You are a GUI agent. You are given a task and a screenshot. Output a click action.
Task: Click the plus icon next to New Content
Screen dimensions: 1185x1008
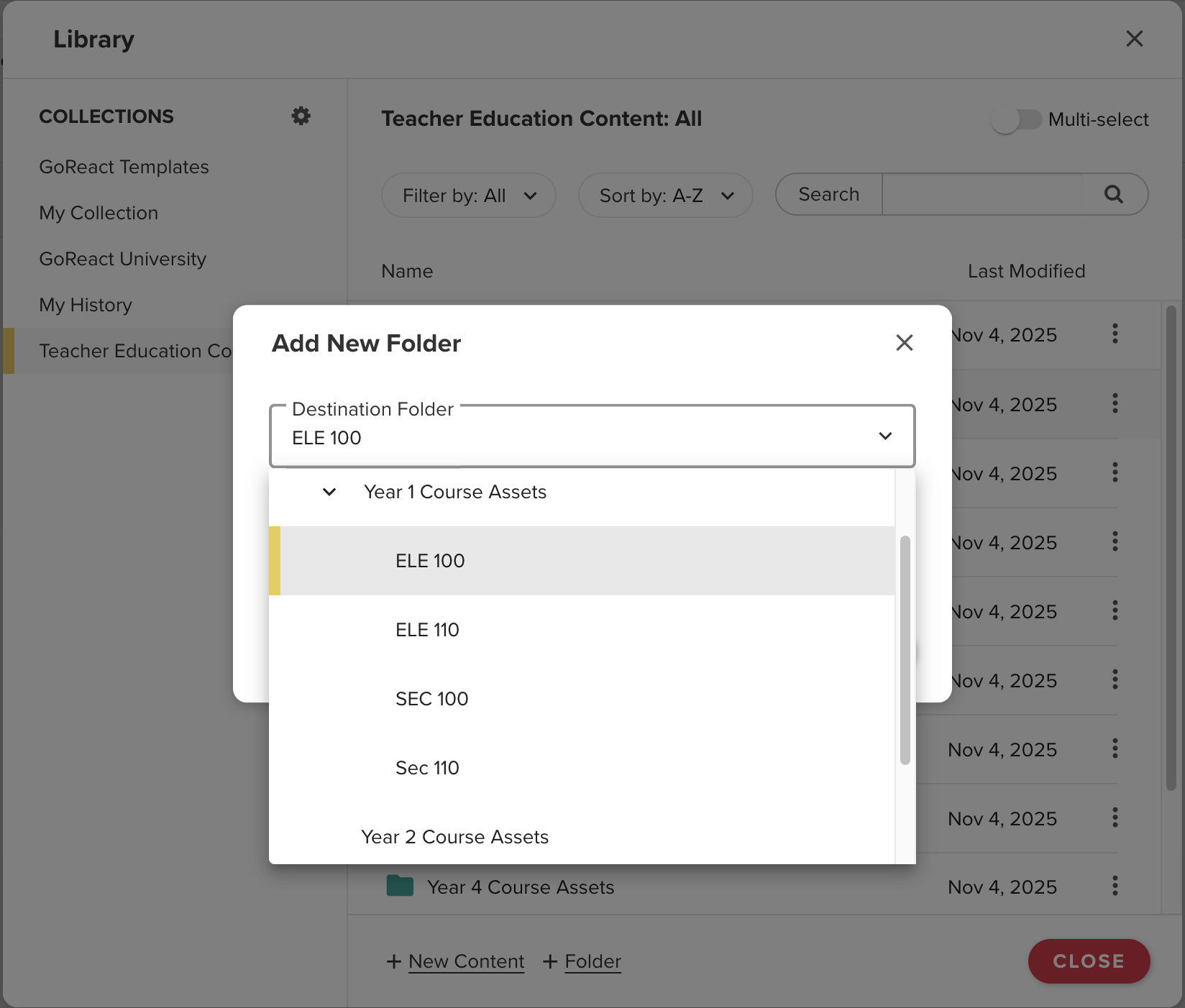click(x=394, y=961)
